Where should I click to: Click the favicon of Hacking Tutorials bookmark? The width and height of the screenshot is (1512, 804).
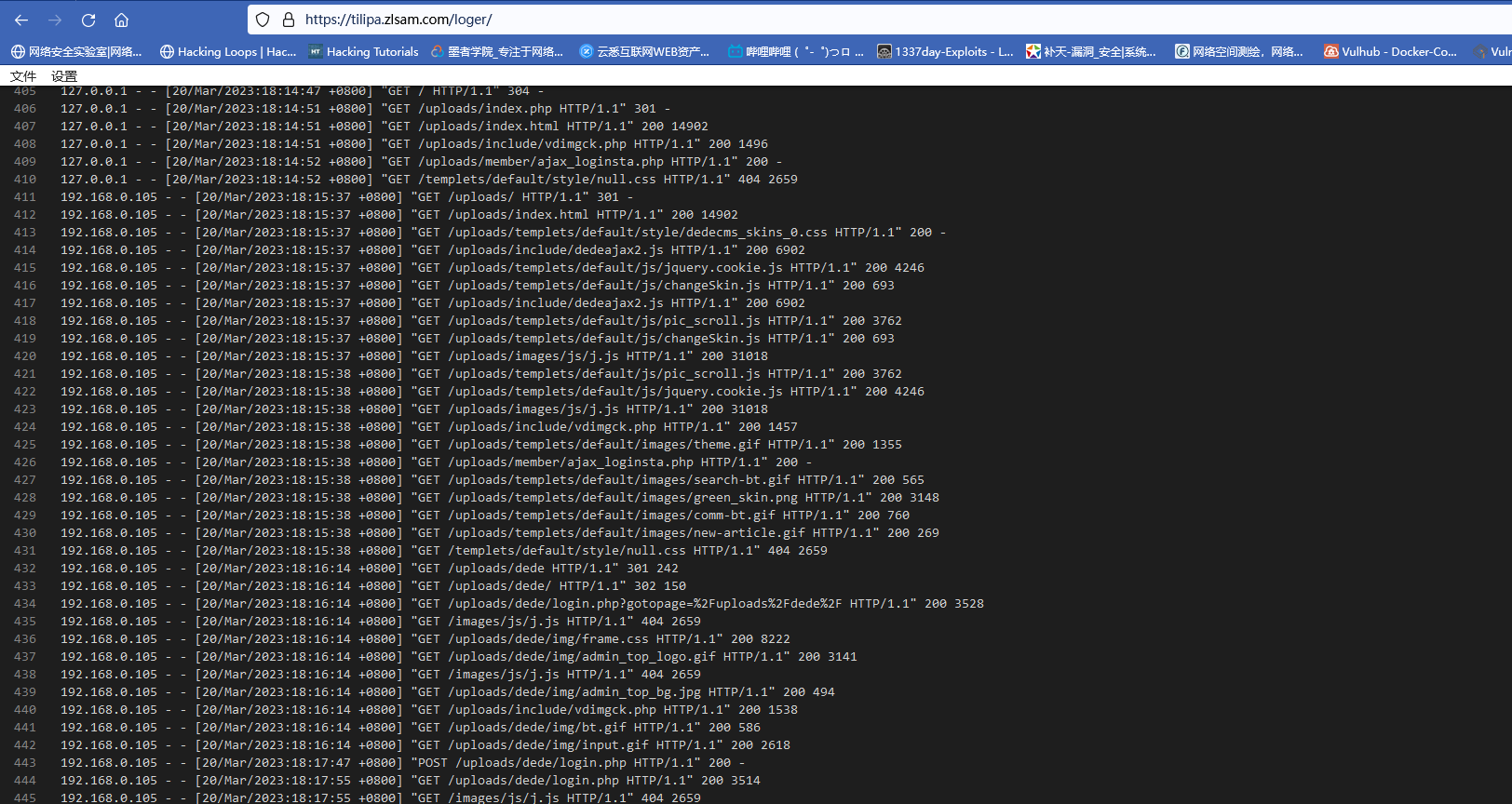tap(316, 52)
